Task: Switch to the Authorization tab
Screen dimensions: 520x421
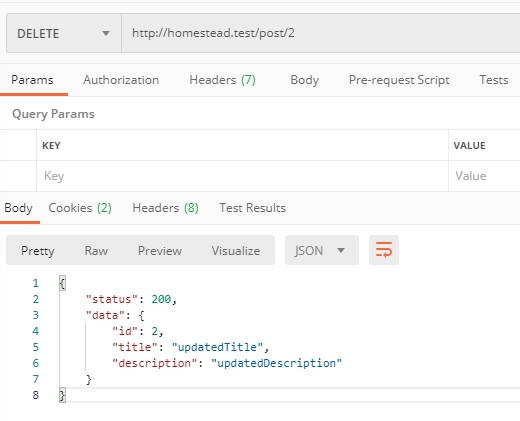Action: [121, 80]
